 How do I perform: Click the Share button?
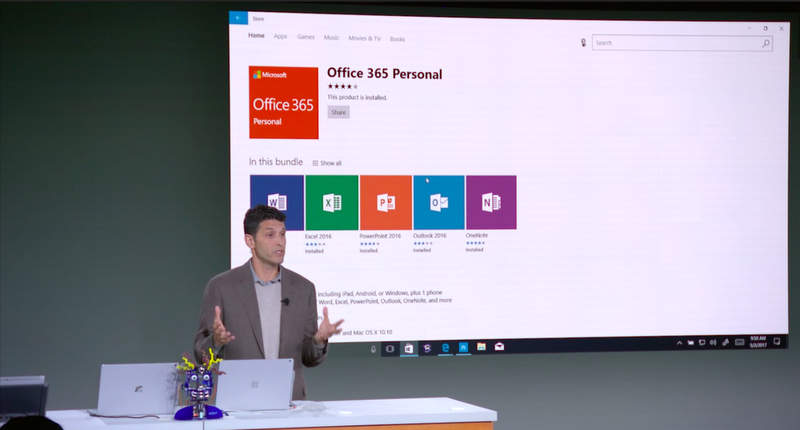pos(338,112)
